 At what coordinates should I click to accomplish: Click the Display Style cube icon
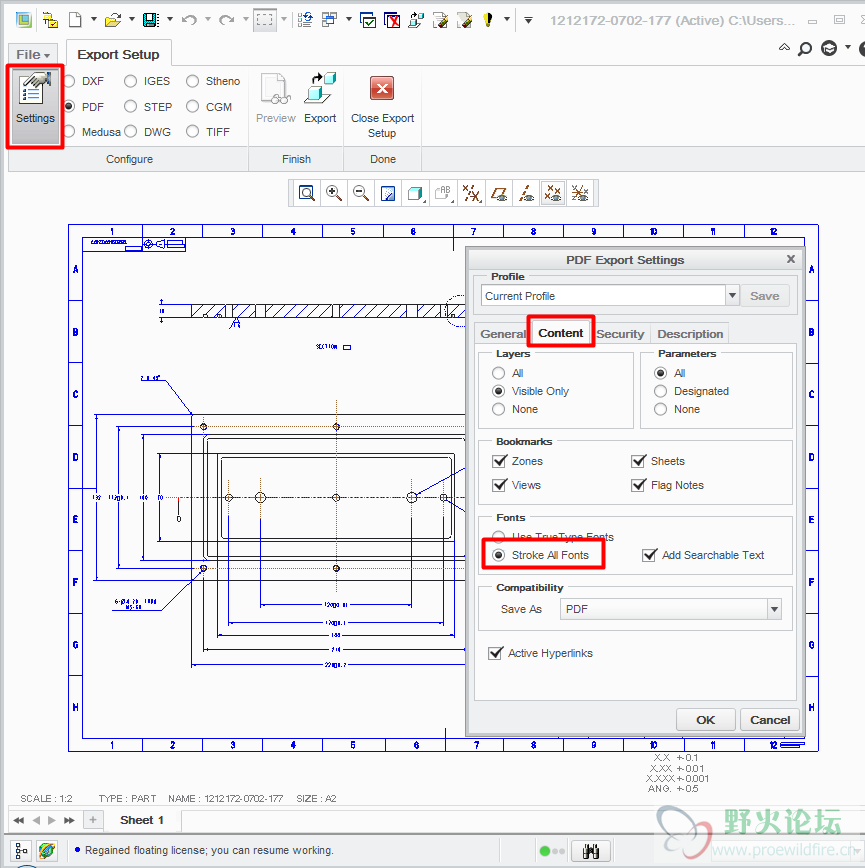coord(415,193)
